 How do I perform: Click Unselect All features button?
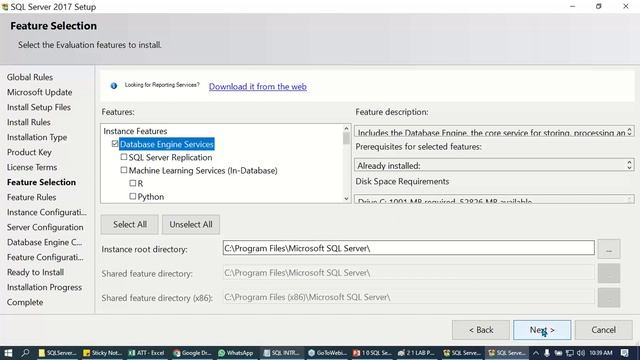(191, 224)
